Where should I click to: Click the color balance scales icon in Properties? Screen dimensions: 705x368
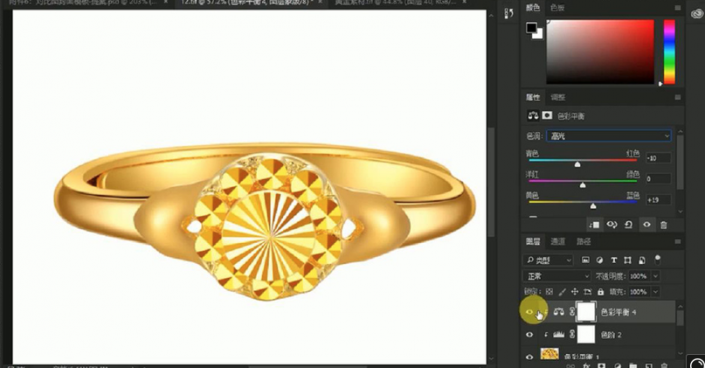[533, 116]
